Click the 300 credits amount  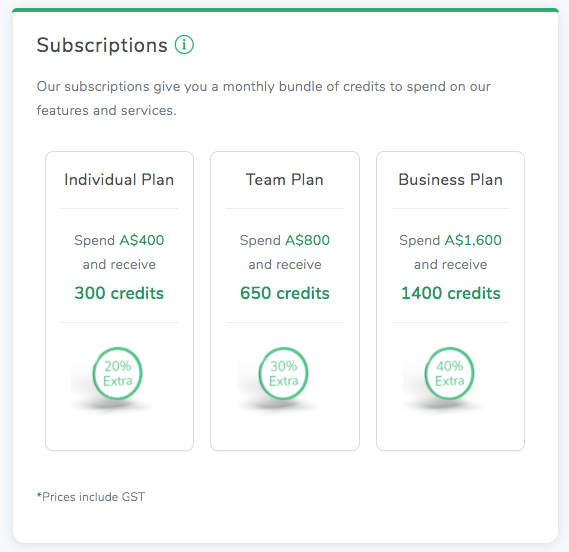pyautogui.click(x=119, y=293)
